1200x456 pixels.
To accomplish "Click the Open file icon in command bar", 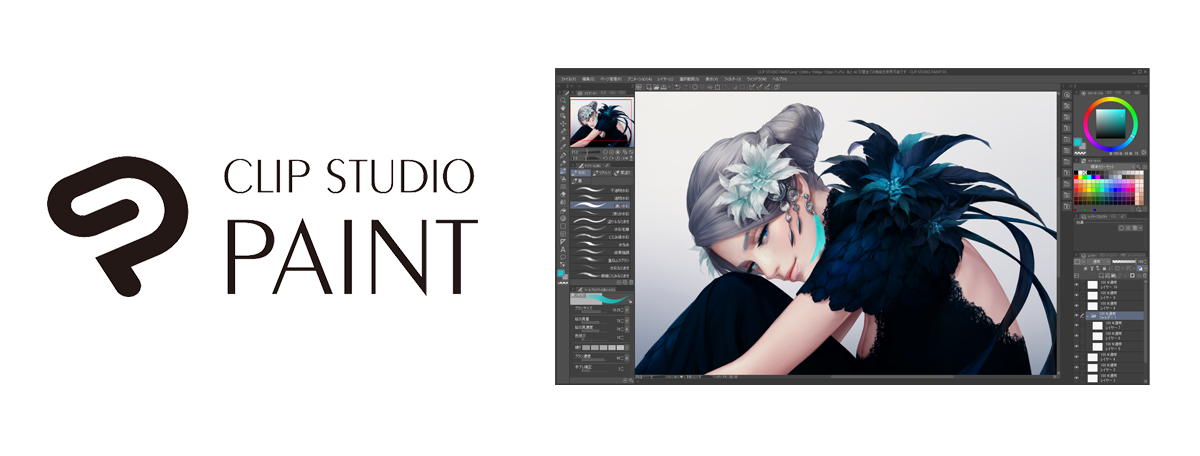I will point(656,87).
